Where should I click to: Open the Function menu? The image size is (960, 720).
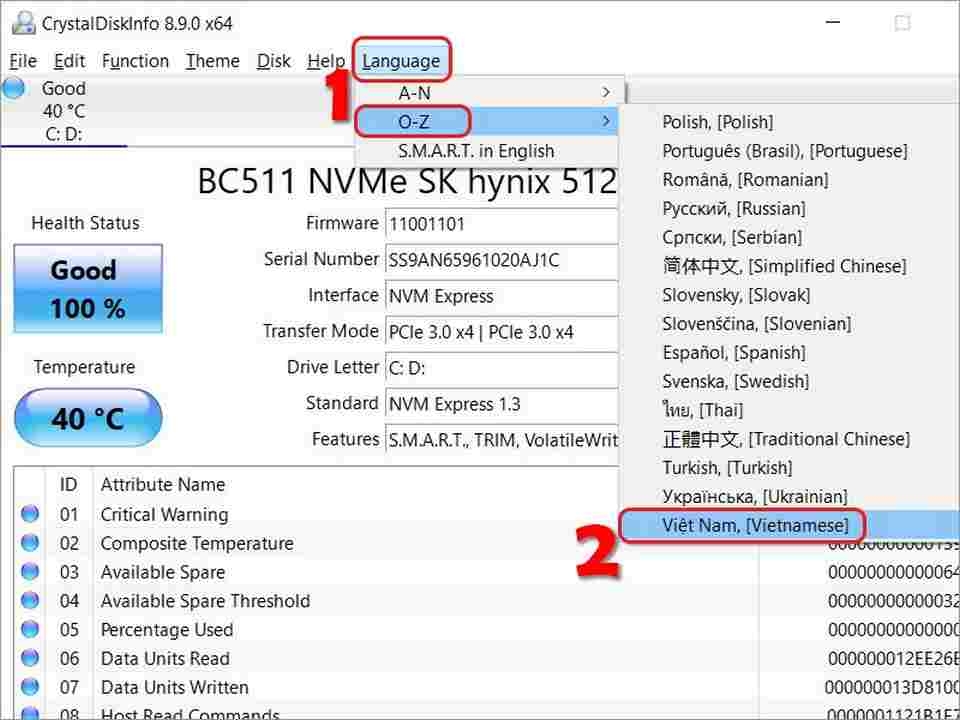click(135, 61)
